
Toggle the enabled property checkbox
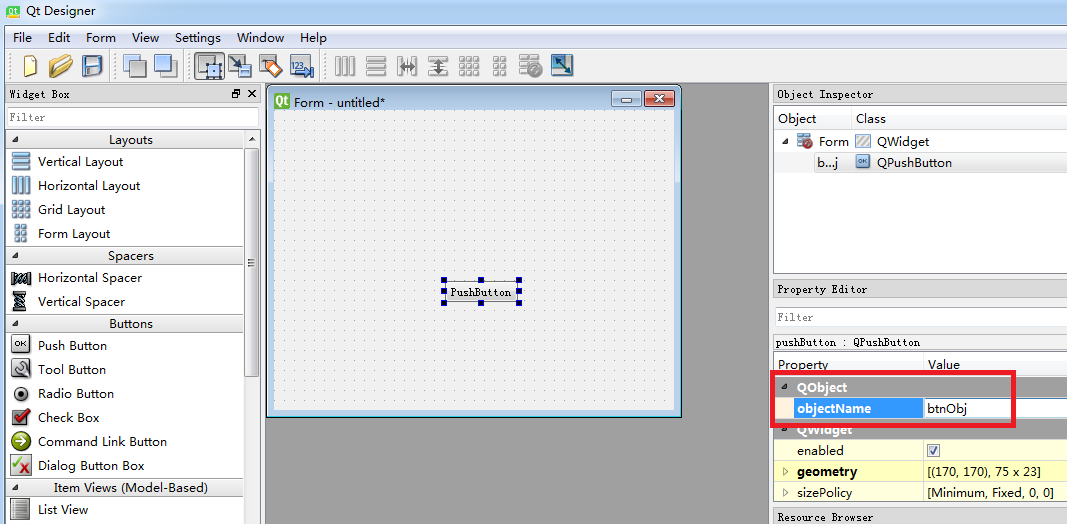click(x=934, y=451)
